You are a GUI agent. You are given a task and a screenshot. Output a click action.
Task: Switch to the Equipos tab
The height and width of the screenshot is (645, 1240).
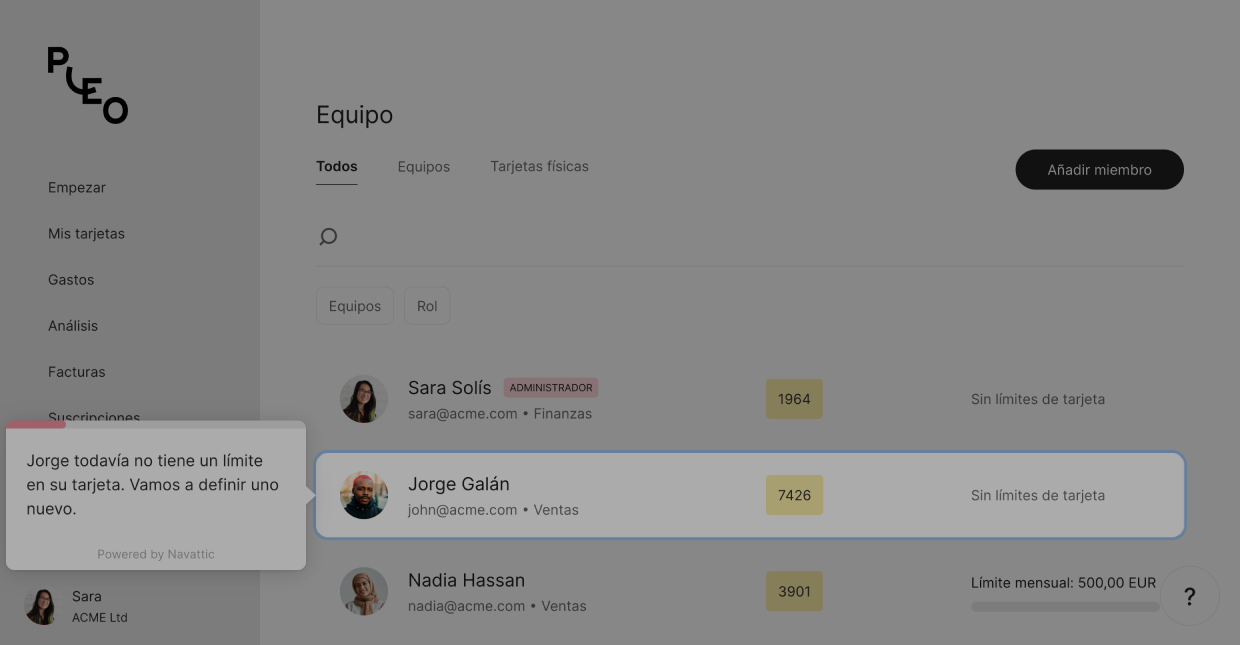tap(424, 167)
